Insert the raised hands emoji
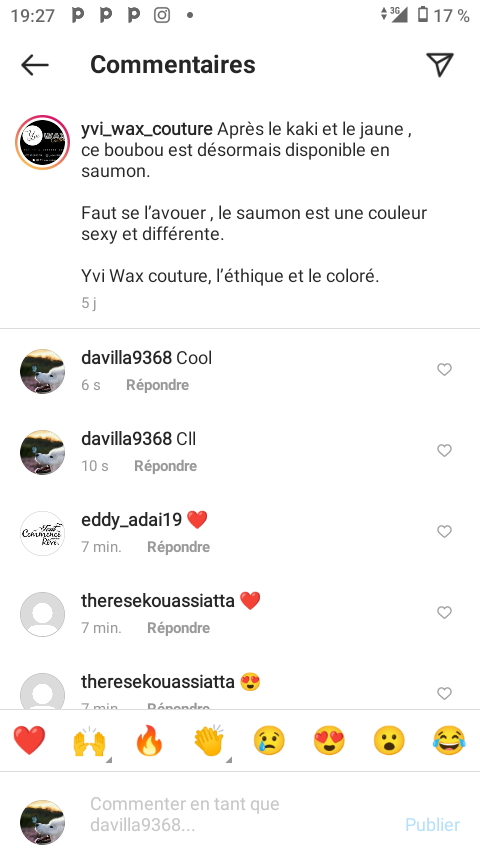480x854 pixels. click(x=89, y=741)
